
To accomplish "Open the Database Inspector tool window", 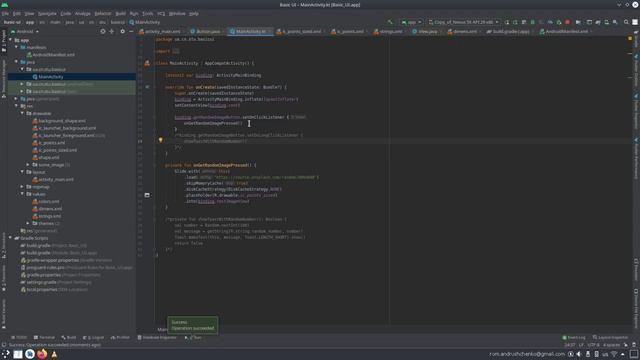I will click(x=157, y=338).
